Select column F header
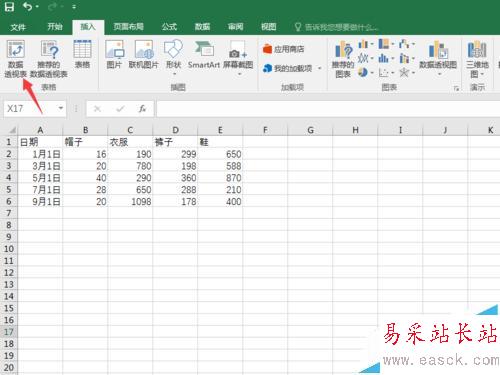This screenshot has height=375, width=500. coord(265,130)
